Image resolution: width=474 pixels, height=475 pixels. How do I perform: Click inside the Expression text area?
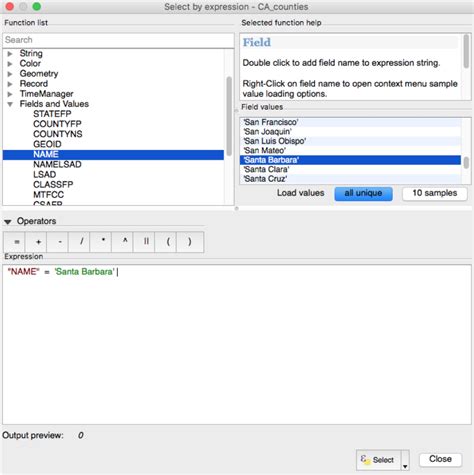coord(237,344)
